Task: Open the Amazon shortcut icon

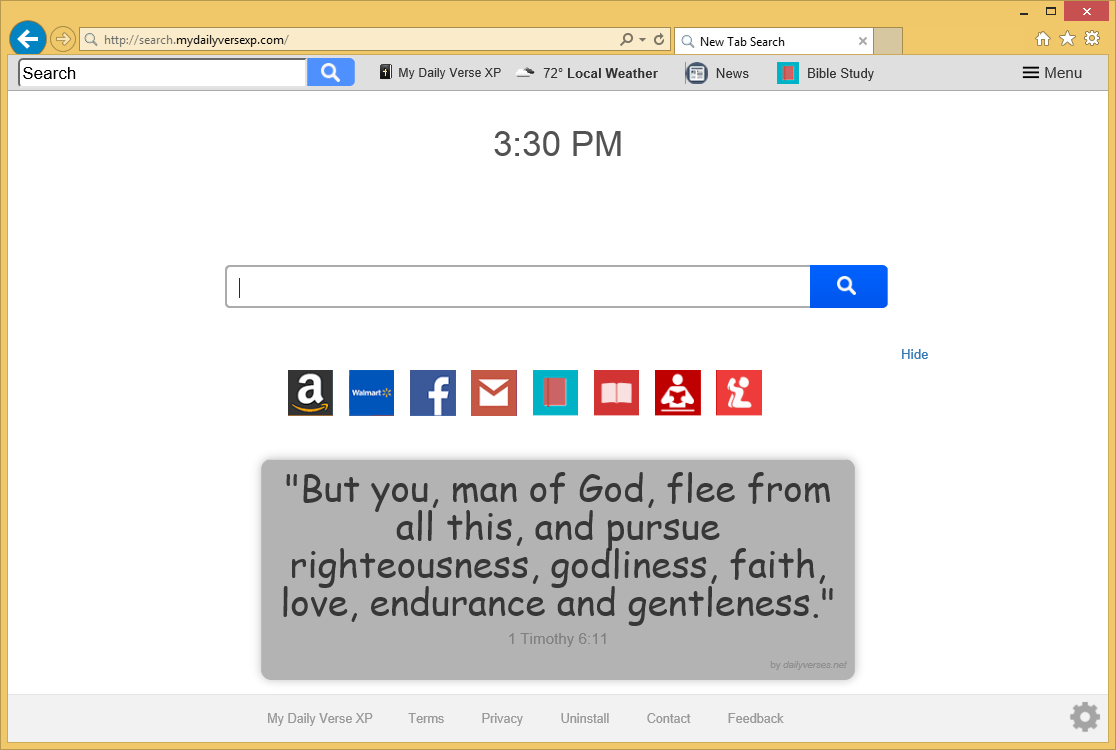Action: (310, 393)
